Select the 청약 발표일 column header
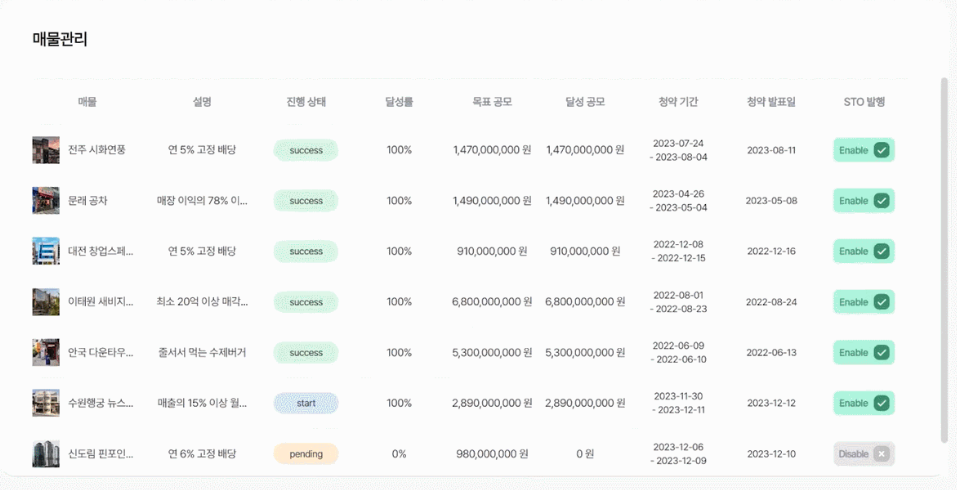The width and height of the screenshot is (957, 490). [771, 103]
